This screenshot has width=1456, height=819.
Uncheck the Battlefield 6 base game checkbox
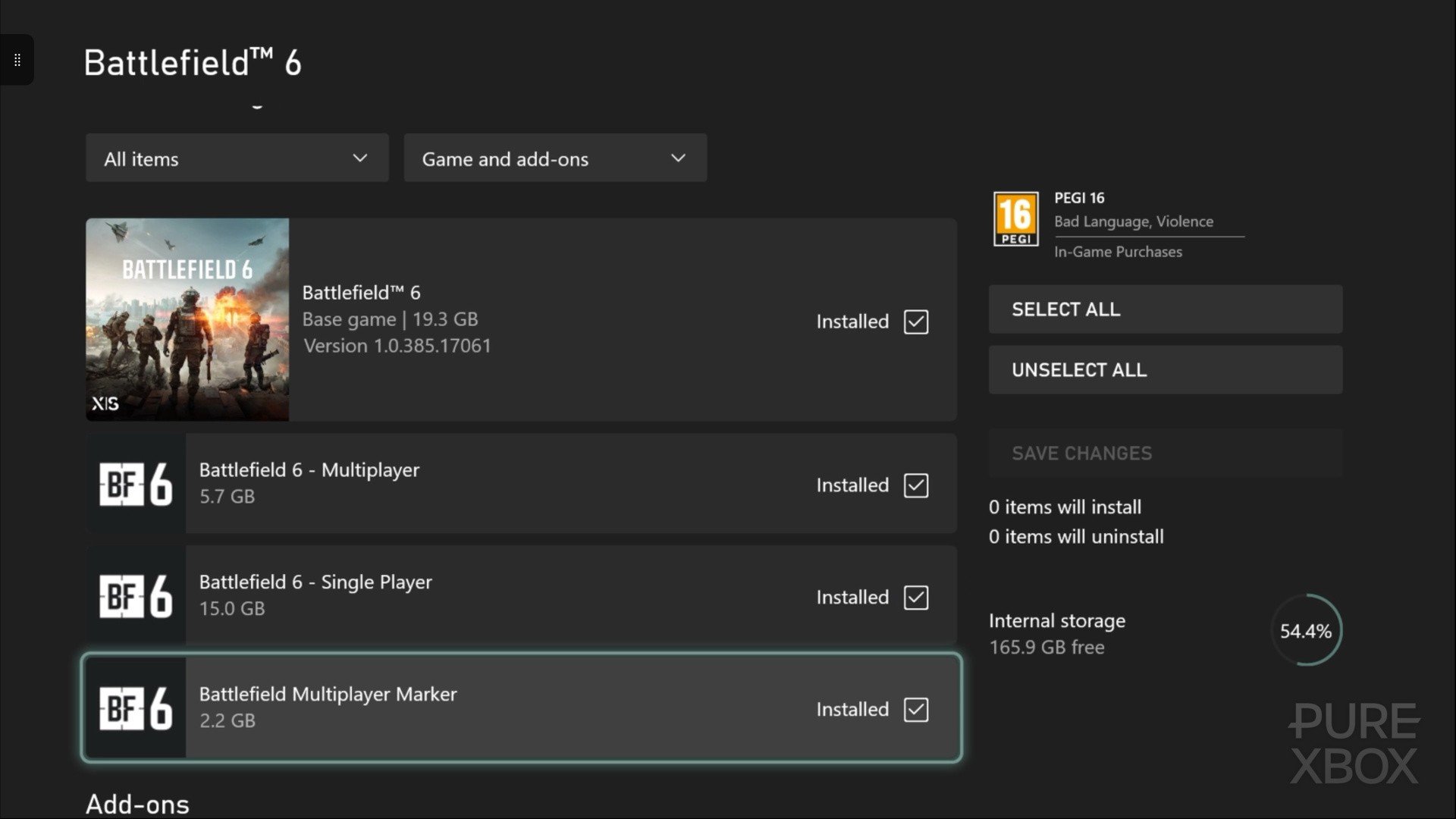[x=916, y=322]
